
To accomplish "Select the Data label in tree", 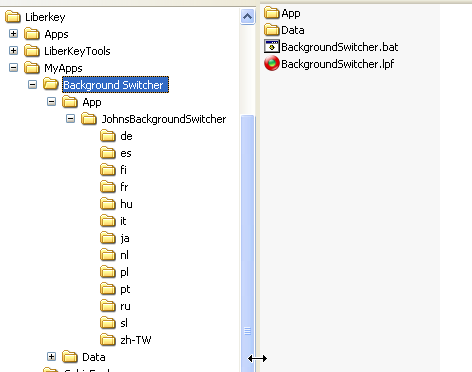I will click(x=94, y=357).
